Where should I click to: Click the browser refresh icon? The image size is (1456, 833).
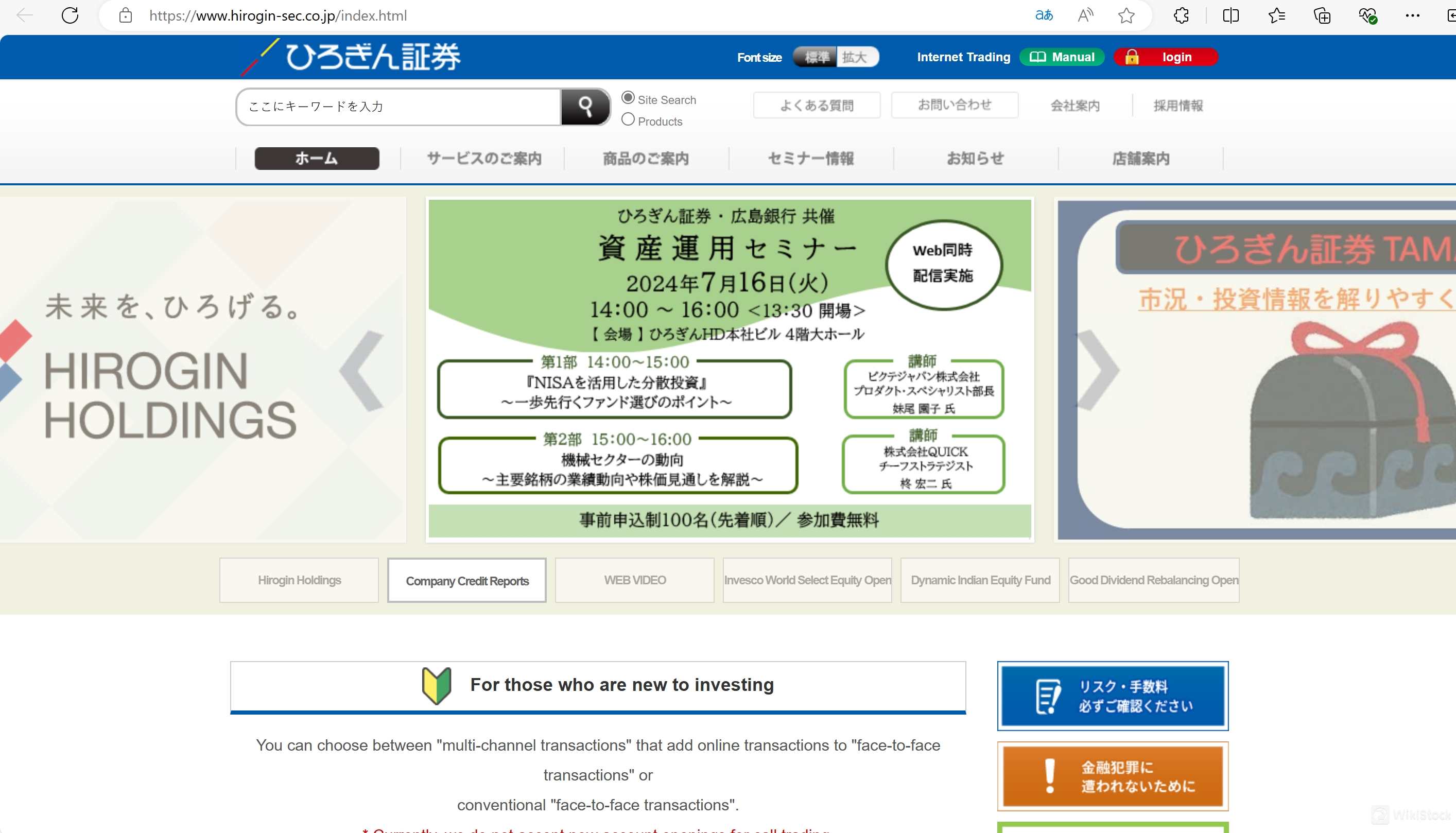tap(70, 15)
